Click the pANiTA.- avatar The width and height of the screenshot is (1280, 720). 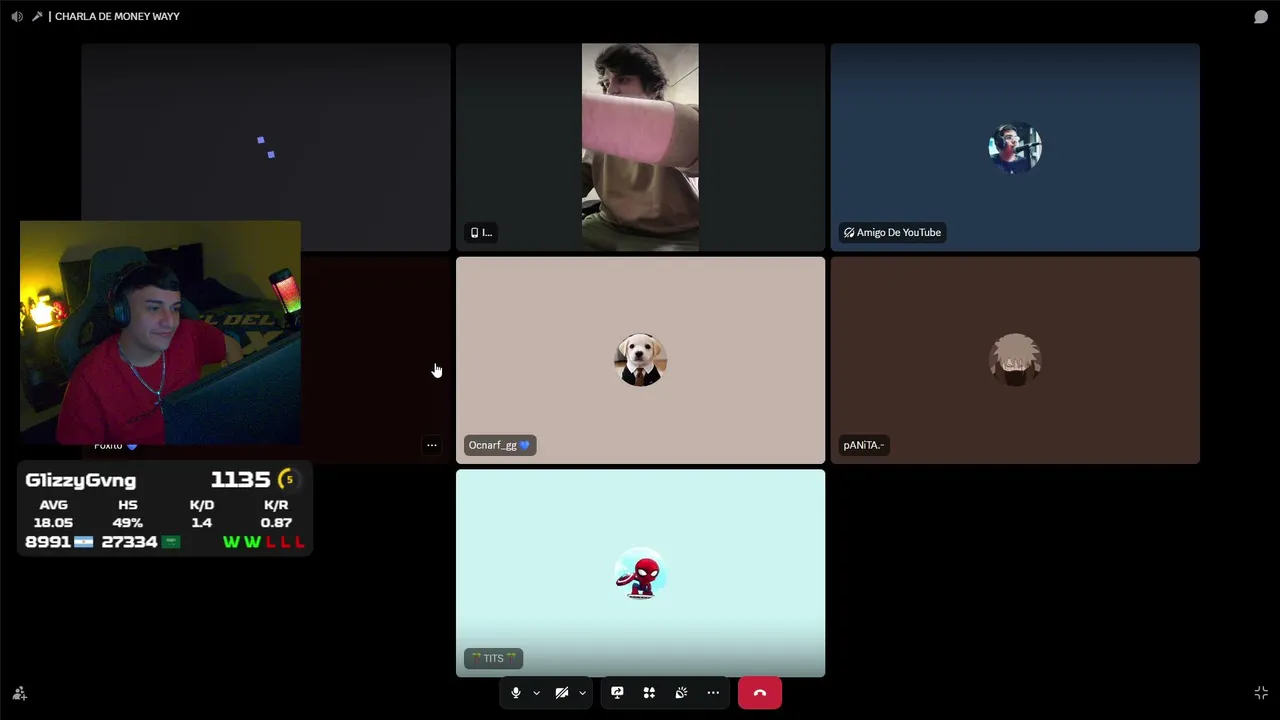(1015, 360)
